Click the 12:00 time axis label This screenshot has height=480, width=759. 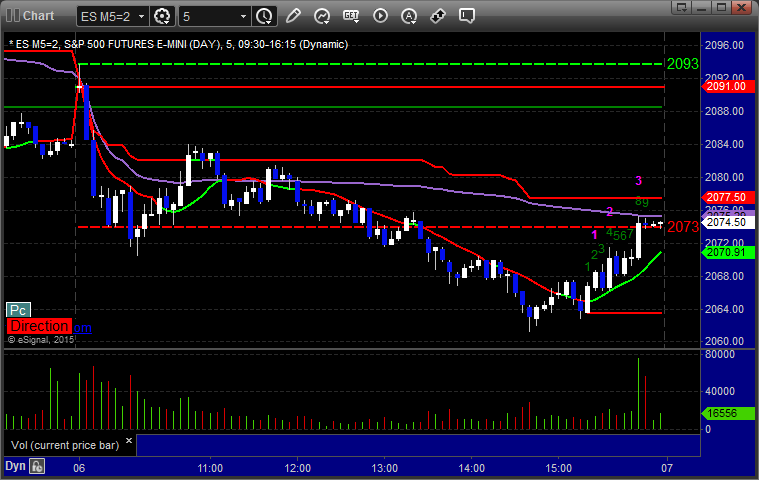tap(297, 468)
